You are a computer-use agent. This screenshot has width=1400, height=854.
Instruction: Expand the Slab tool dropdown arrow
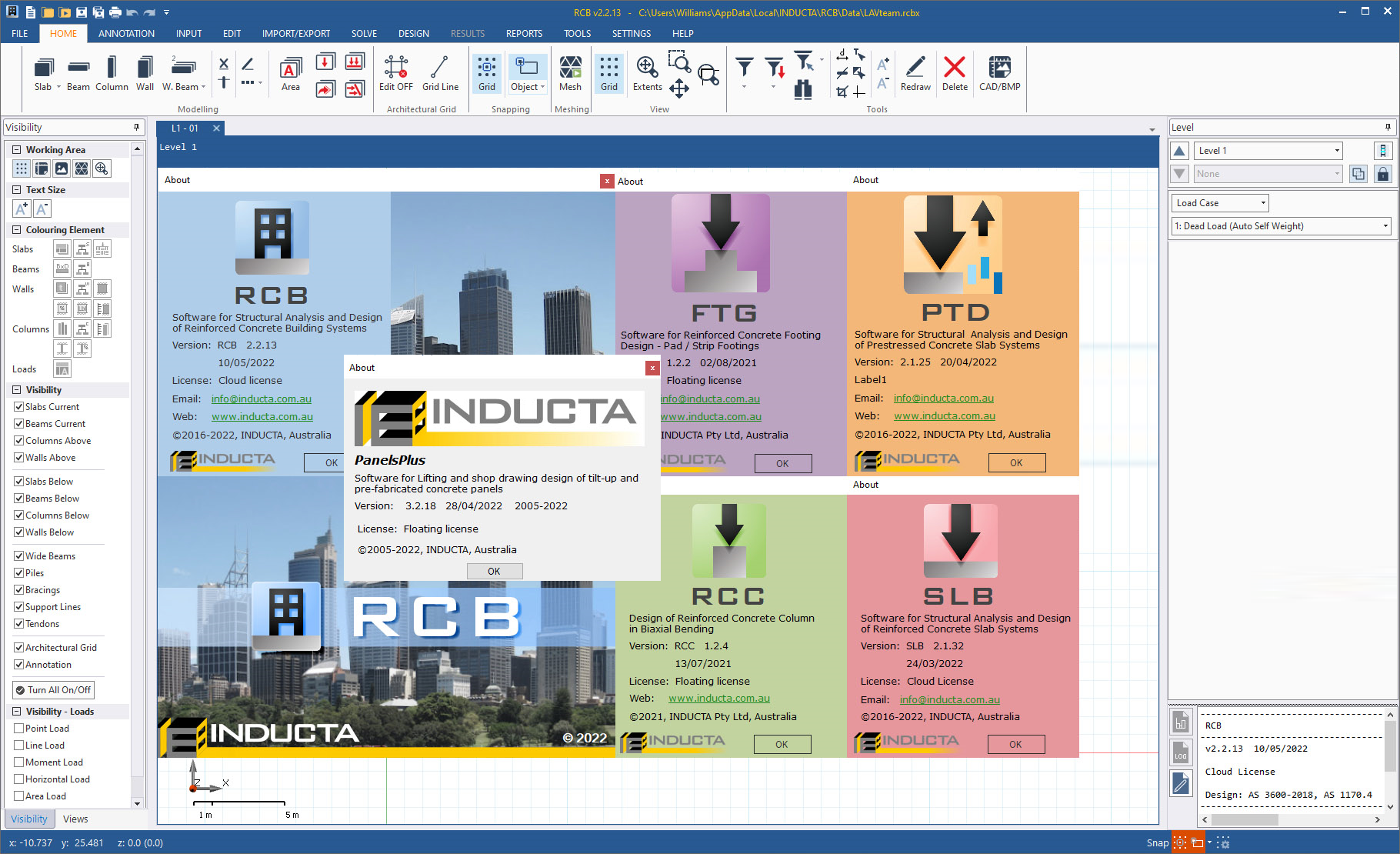click(58, 87)
